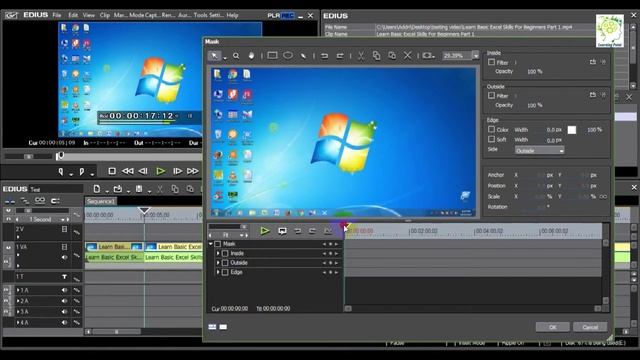Click OK in the Mask dialog
The width and height of the screenshot is (640, 360).
pyautogui.click(x=552, y=327)
